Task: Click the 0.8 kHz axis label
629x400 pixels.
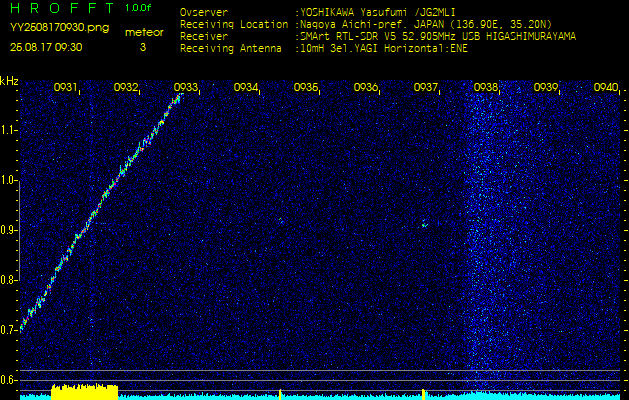Action: tap(9, 280)
